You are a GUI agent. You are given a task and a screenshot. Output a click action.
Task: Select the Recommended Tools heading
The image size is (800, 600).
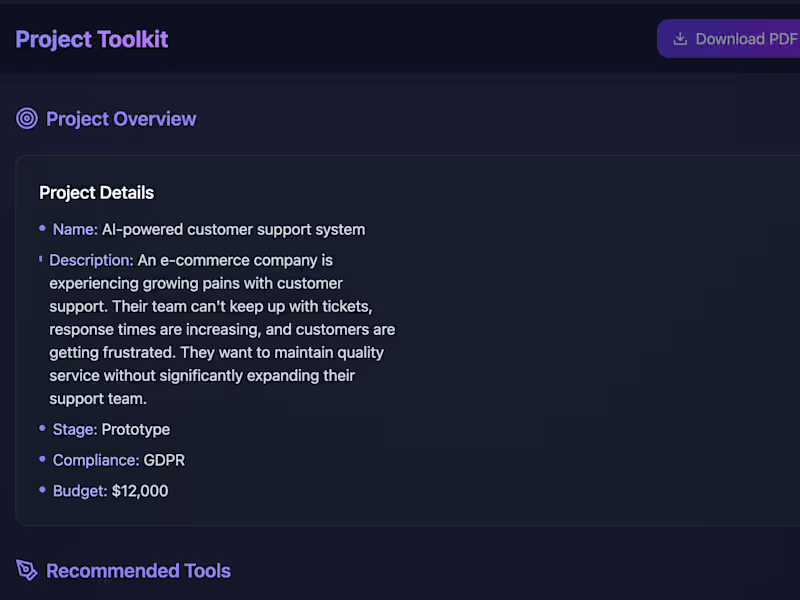pyautogui.click(x=138, y=571)
